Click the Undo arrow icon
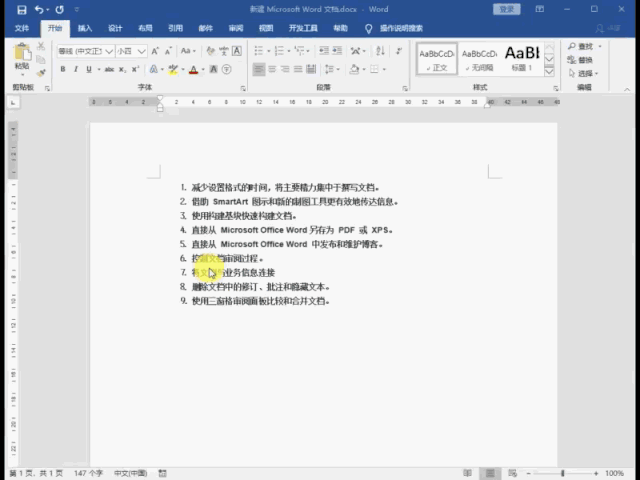 pos(38,9)
